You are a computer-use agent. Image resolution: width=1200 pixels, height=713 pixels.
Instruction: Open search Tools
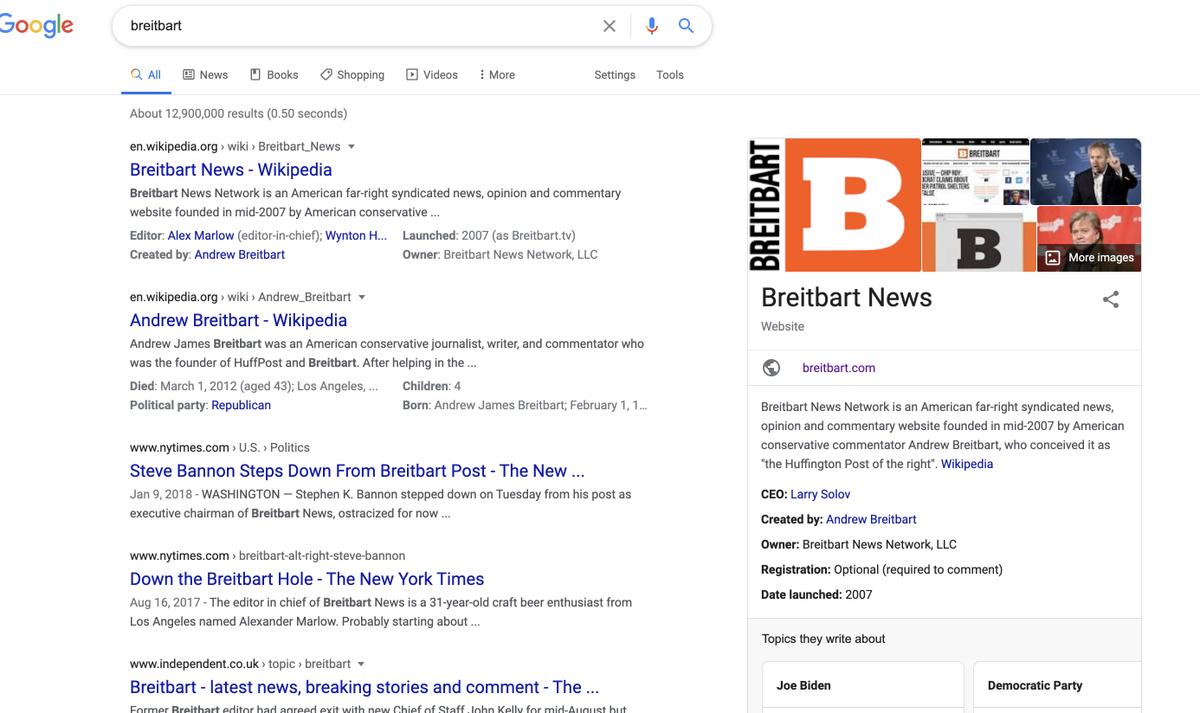(670, 75)
